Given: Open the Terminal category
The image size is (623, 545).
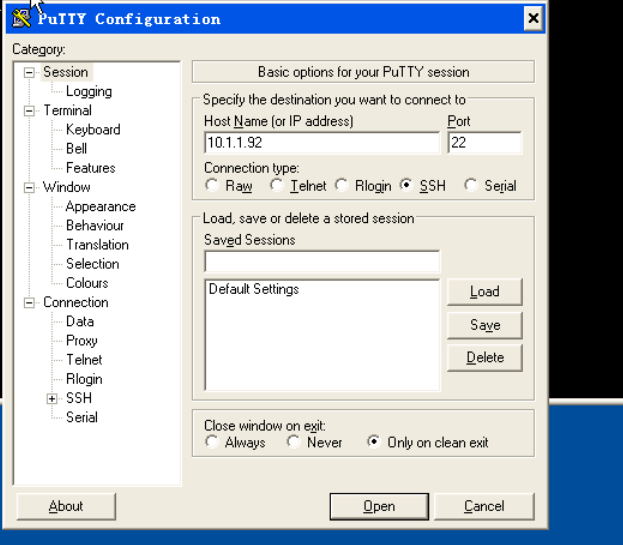Looking at the screenshot, I should [x=68, y=110].
